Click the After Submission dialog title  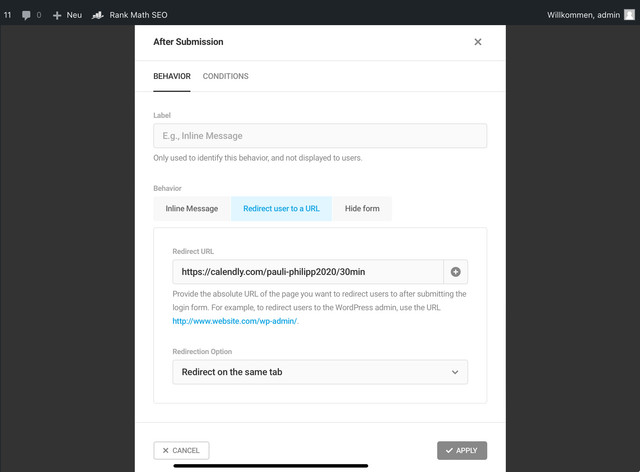click(x=188, y=42)
